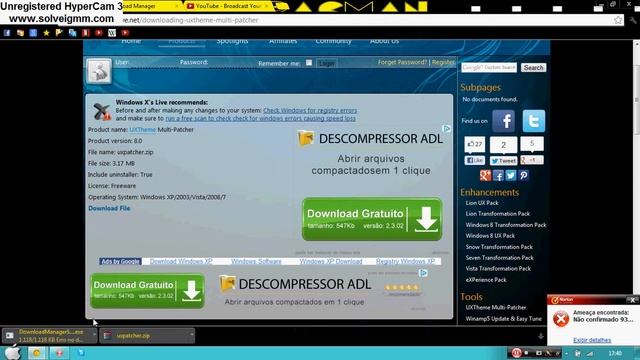The width and height of the screenshot is (640, 360).
Task: Open Snow Transformation Pack link
Action: tap(499, 247)
